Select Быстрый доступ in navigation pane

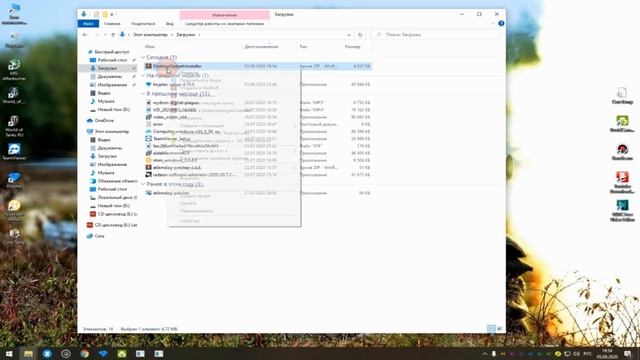111,52
